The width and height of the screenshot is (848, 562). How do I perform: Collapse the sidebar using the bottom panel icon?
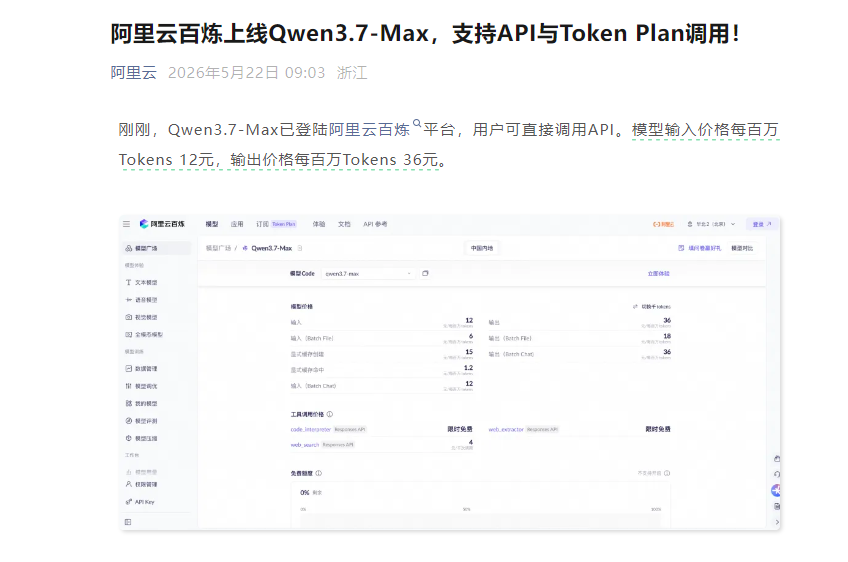[128, 522]
